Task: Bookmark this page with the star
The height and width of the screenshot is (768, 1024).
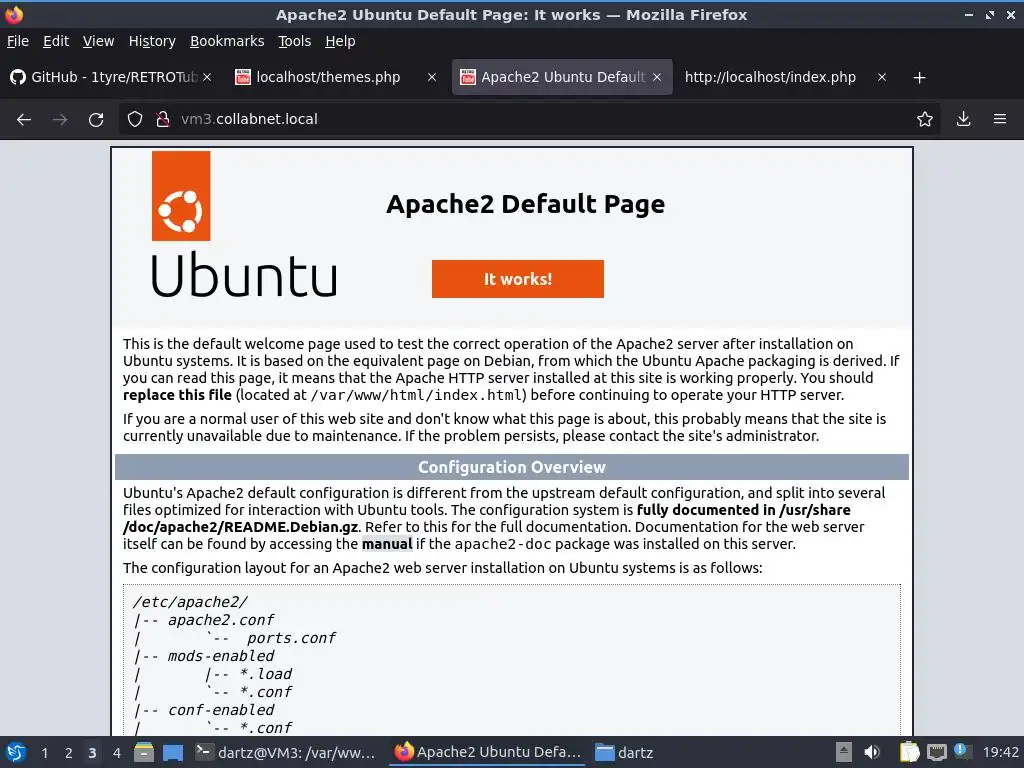Action: (924, 119)
